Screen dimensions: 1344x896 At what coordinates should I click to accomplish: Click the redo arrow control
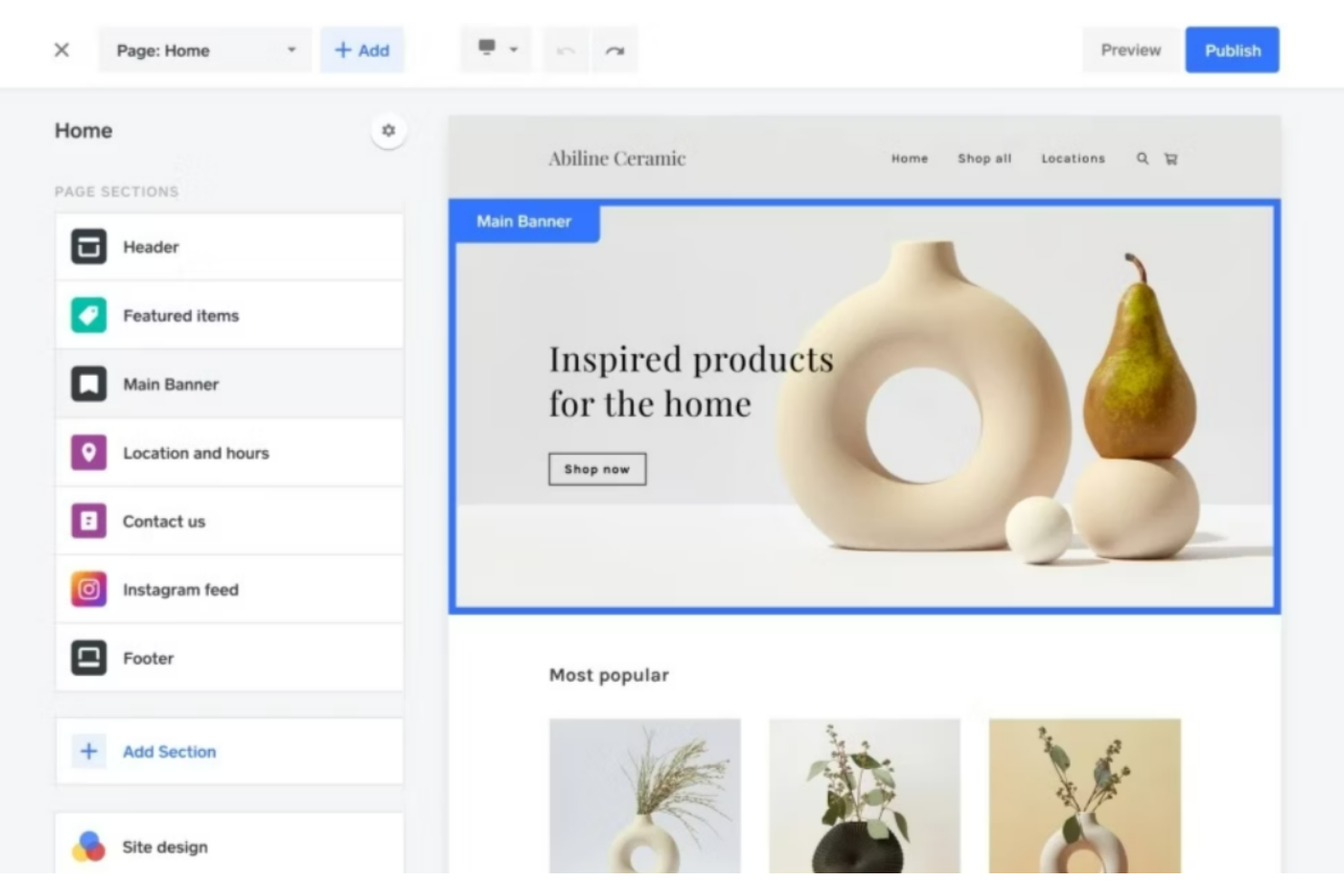click(615, 50)
